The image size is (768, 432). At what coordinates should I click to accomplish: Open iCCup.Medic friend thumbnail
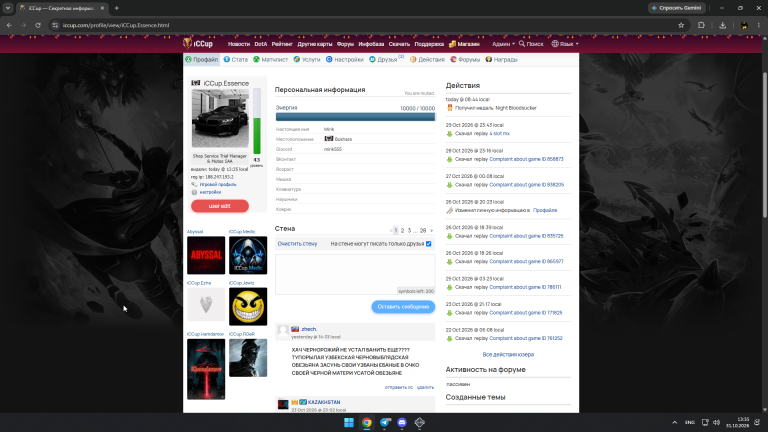pyautogui.click(x=248, y=255)
